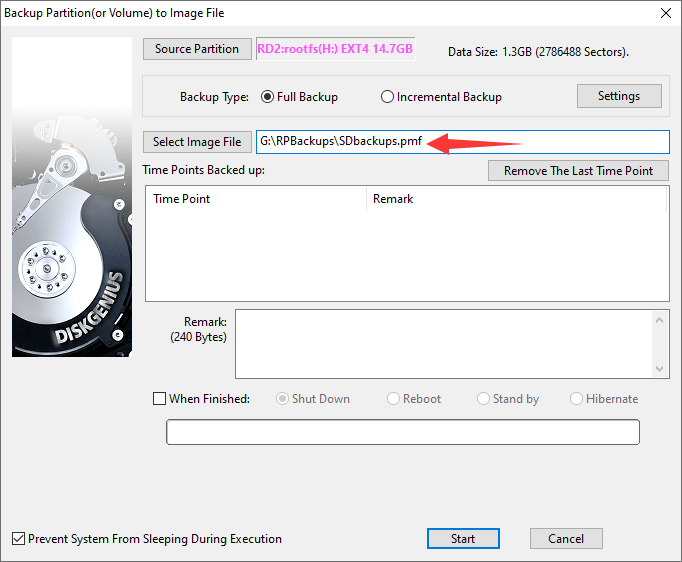This screenshot has height=562, width=682.
Task: Click the RD2:rootfs source partition field
Action: [335, 50]
